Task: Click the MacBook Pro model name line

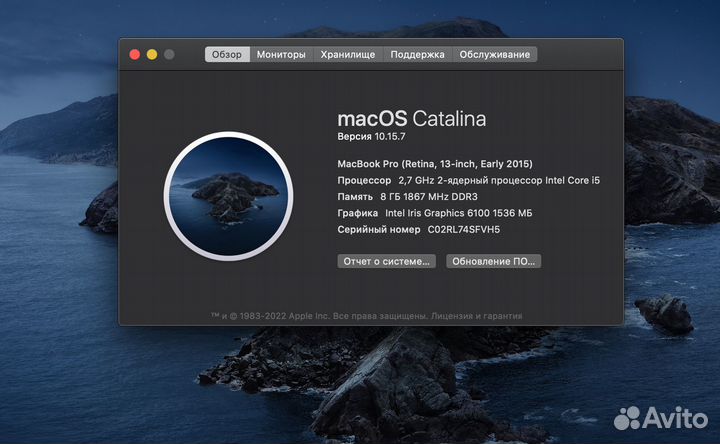Action: [435, 164]
